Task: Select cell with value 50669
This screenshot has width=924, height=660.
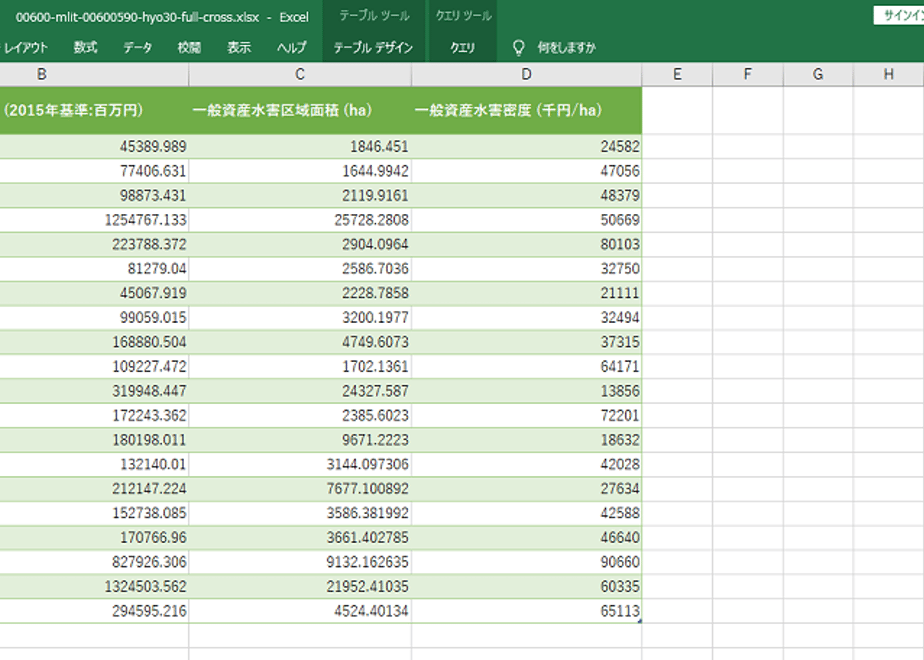Action: [526, 220]
